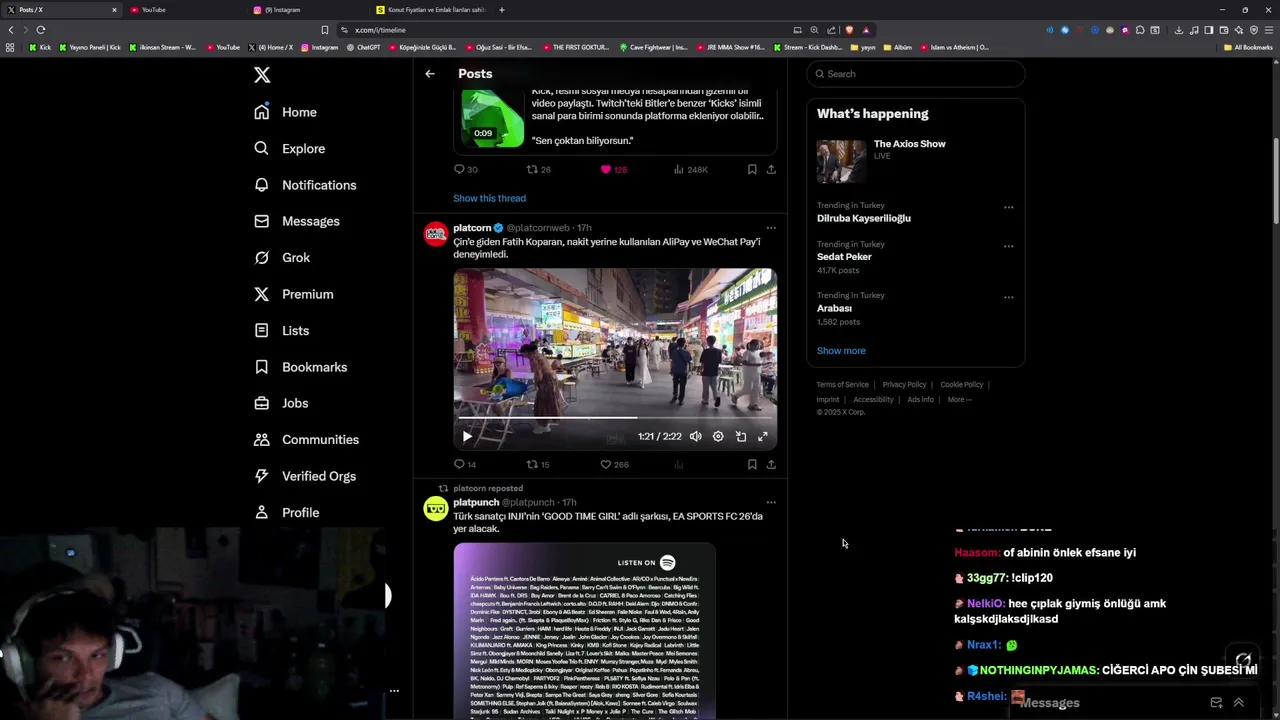Image resolution: width=1280 pixels, height=720 pixels.
Task: Open the platpunch profile avatar
Action: pos(436,510)
